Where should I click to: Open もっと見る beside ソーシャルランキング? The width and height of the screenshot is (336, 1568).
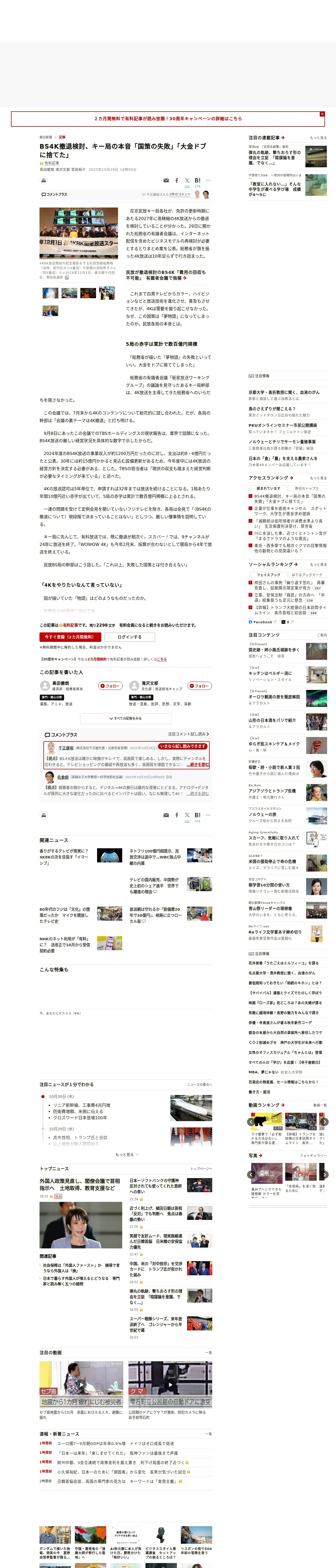(318, 564)
